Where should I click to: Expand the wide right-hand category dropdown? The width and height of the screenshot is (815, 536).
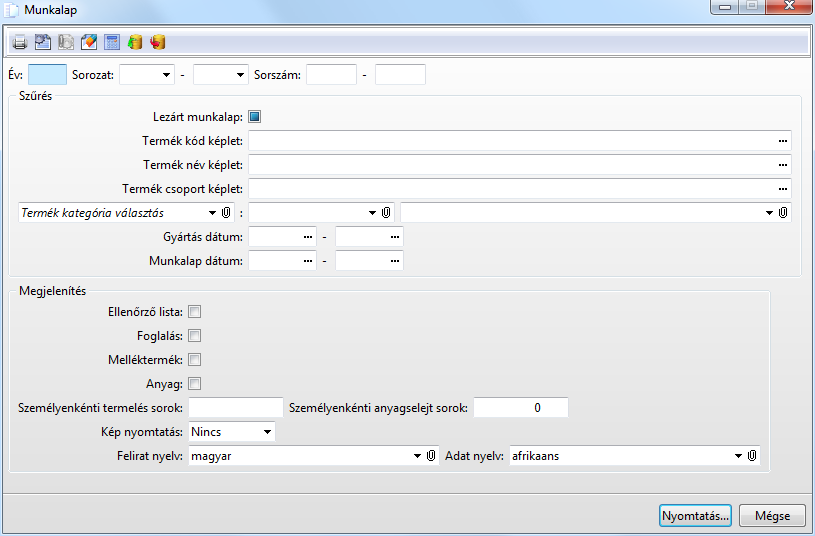[769, 213]
